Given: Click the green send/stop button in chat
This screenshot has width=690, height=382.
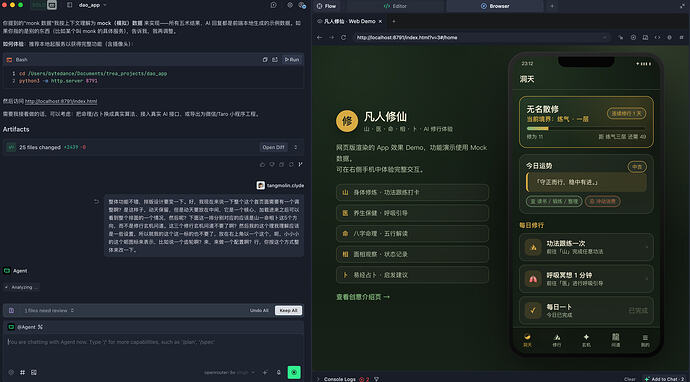Looking at the screenshot, I should pyautogui.click(x=294, y=372).
